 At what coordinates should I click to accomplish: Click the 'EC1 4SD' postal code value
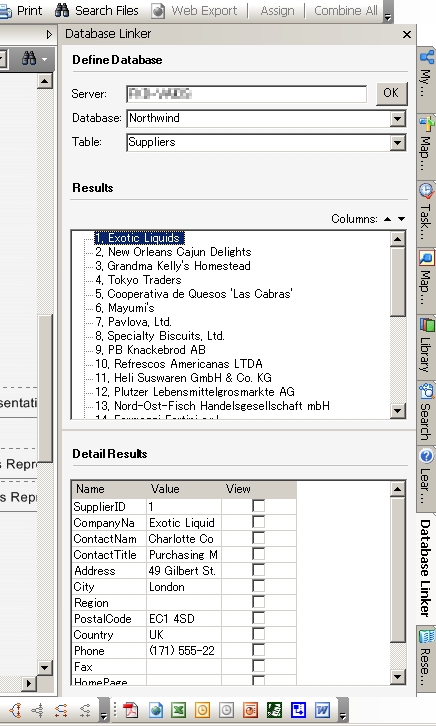pos(184,619)
